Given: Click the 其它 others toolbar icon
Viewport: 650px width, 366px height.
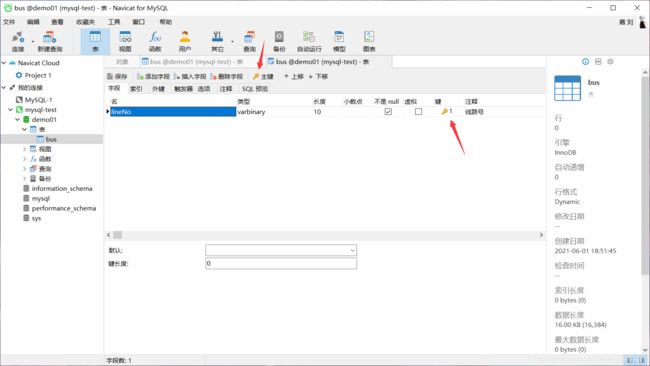Looking at the screenshot, I should click(x=217, y=41).
